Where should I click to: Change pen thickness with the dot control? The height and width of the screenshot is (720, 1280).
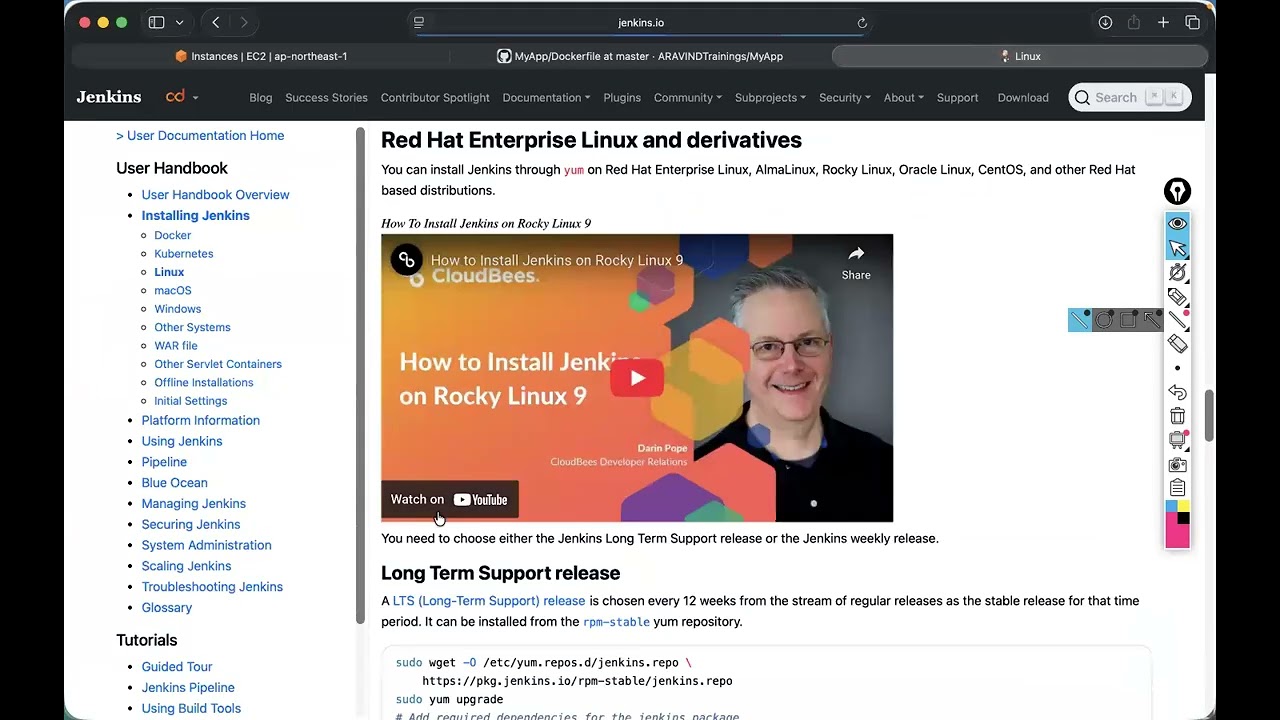pyautogui.click(x=1177, y=368)
